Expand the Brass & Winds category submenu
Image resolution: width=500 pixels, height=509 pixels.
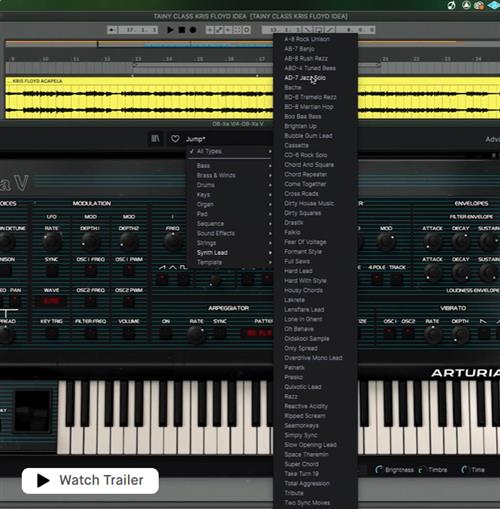230,175
